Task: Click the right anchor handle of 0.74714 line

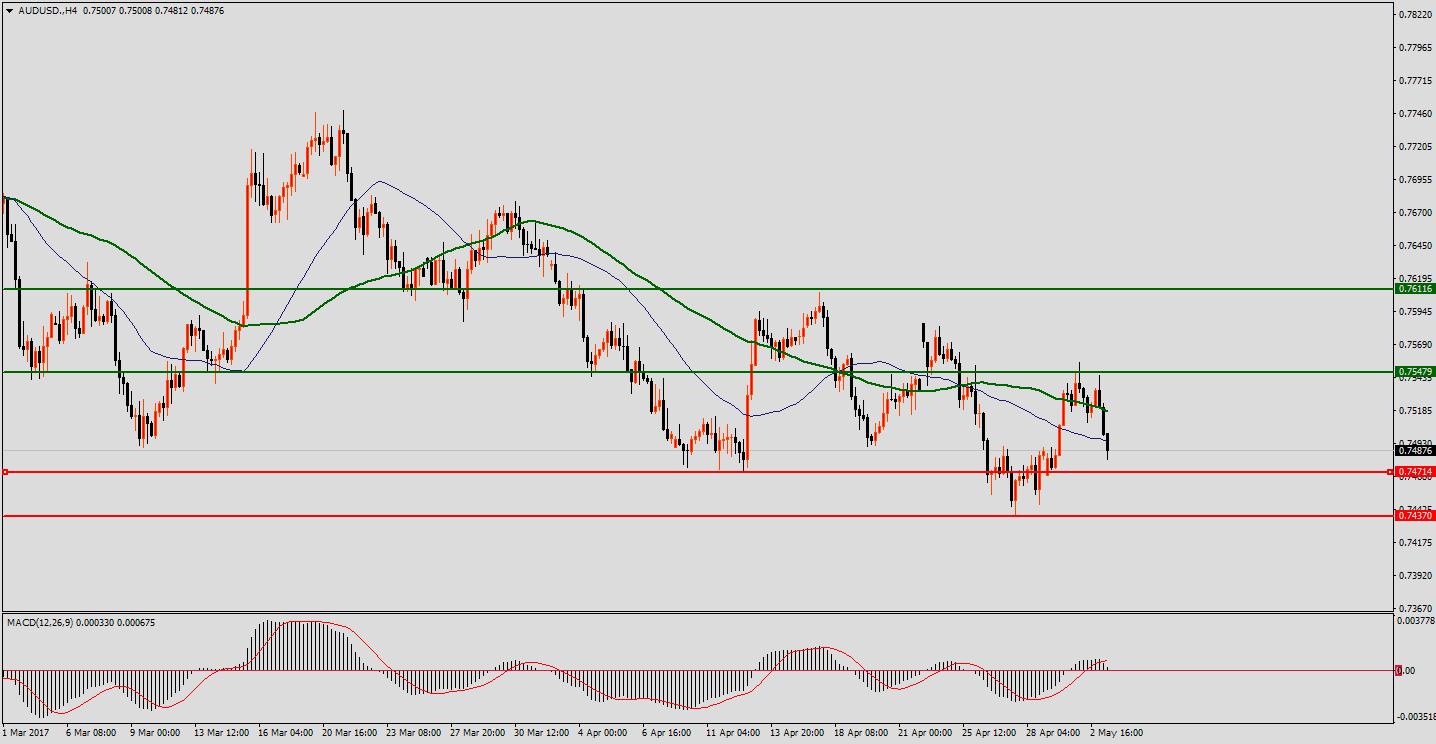Action: (1391, 472)
